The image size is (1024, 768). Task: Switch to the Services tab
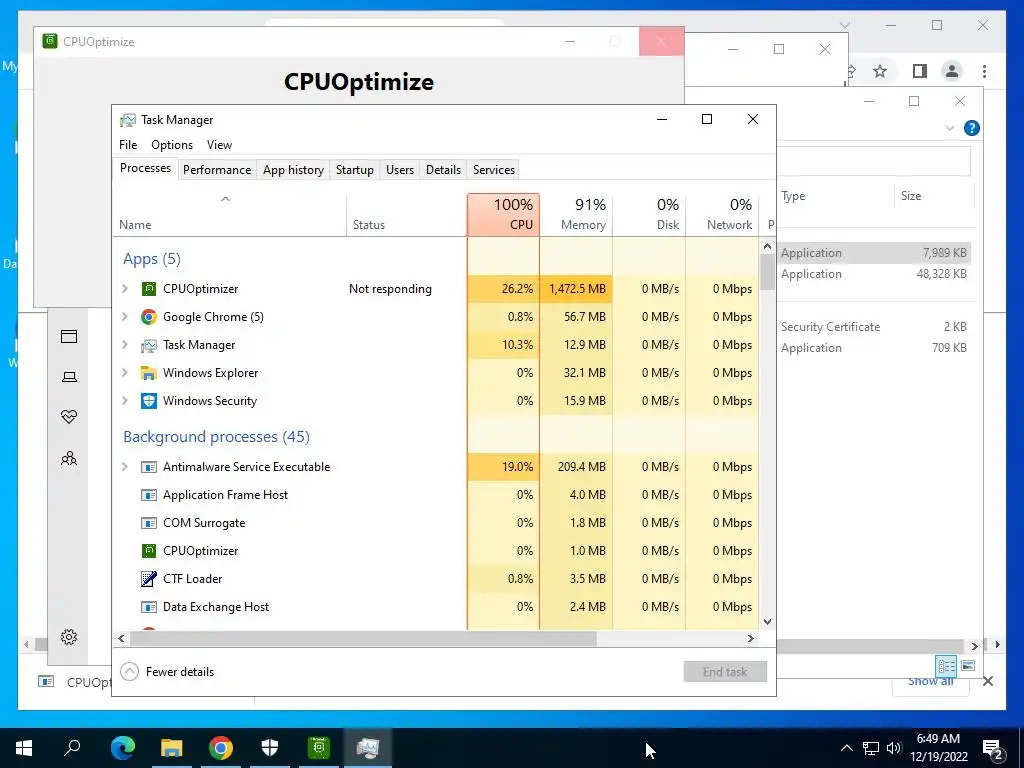click(494, 170)
